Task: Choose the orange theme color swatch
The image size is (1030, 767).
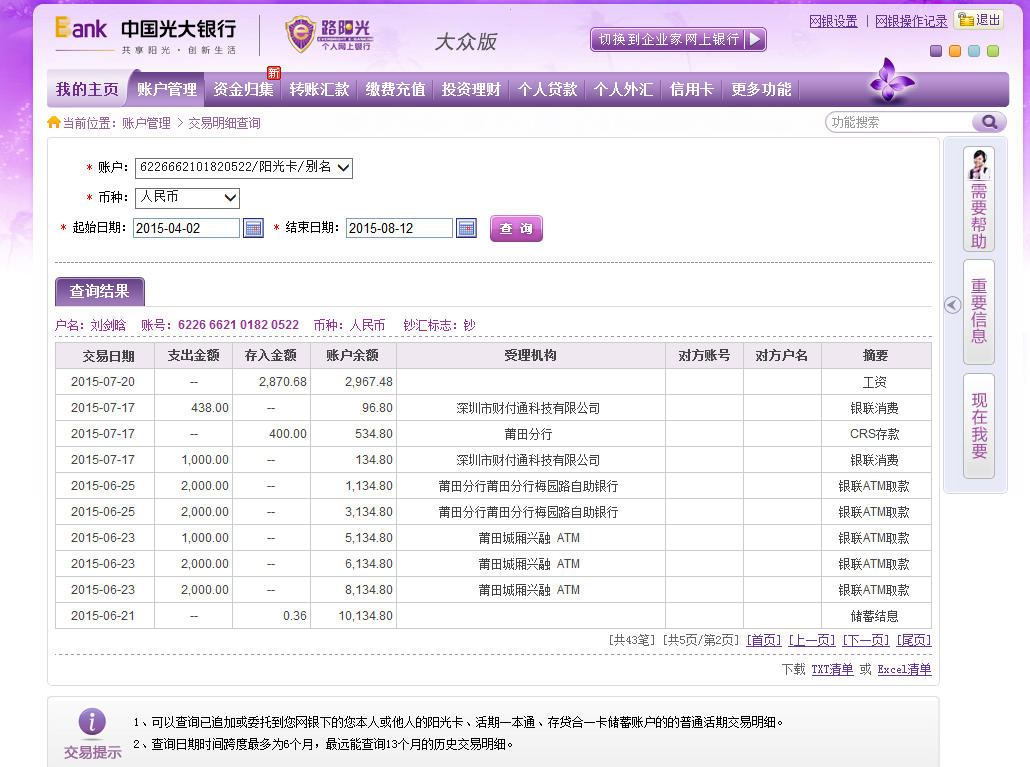Action: pyautogui.click(x=955, y=51)
